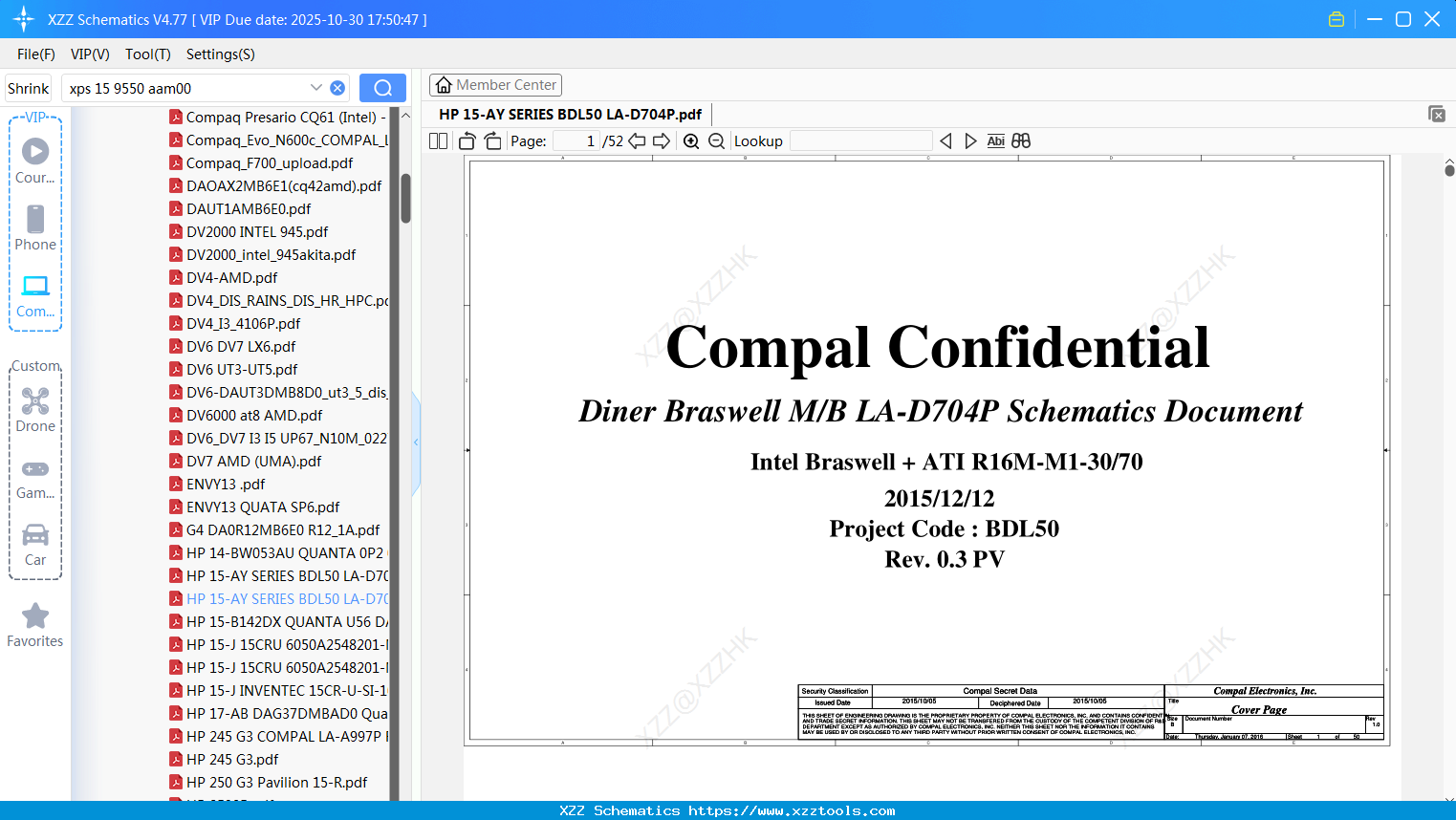Open HP 14-BW053AU QUANTA 0P2 file
The height and width of the screenshot is (820, 1456).
pyautogui.click(x=278, y=552)
